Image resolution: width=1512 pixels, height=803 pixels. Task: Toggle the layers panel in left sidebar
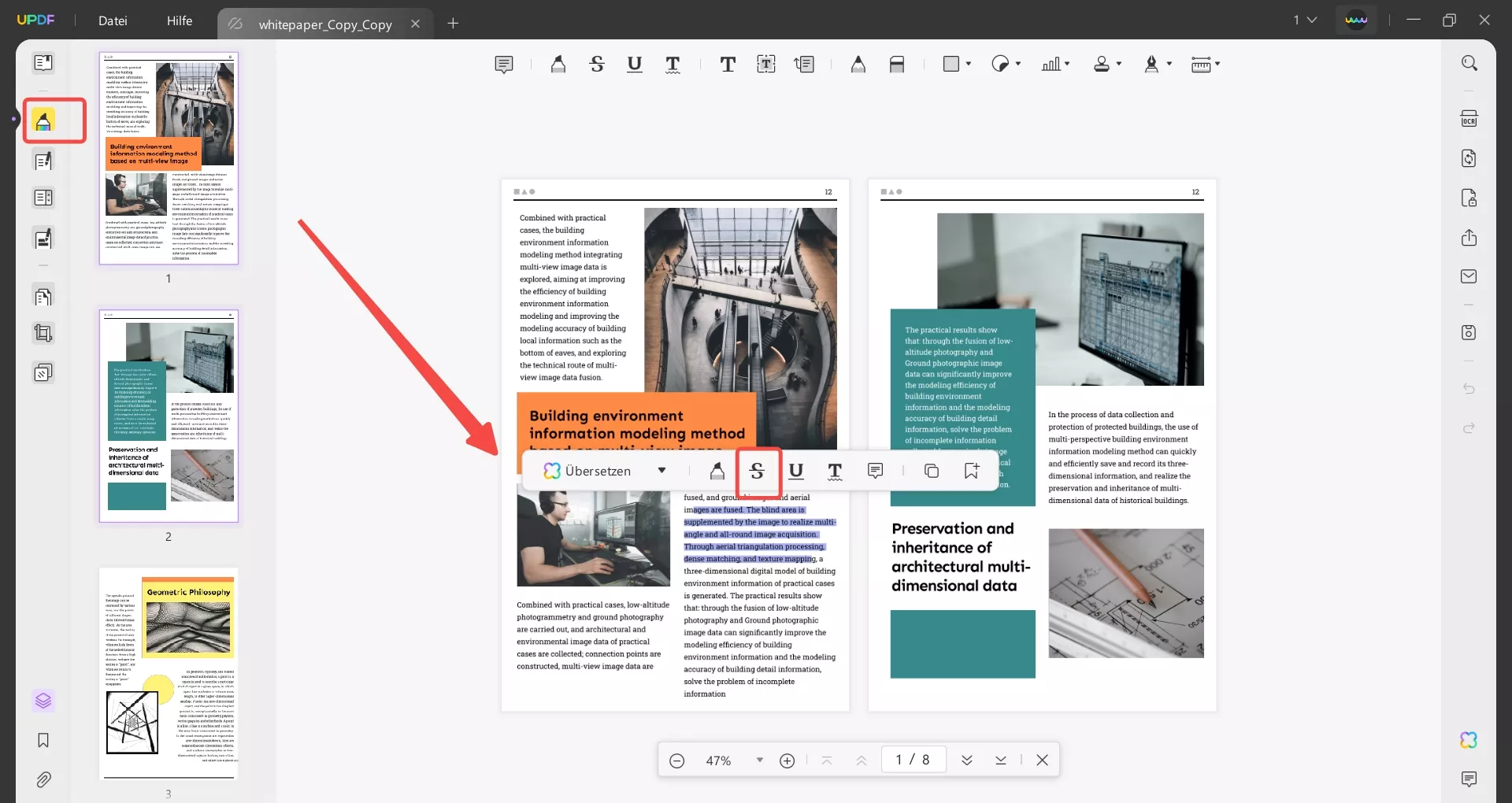(43, 701)
